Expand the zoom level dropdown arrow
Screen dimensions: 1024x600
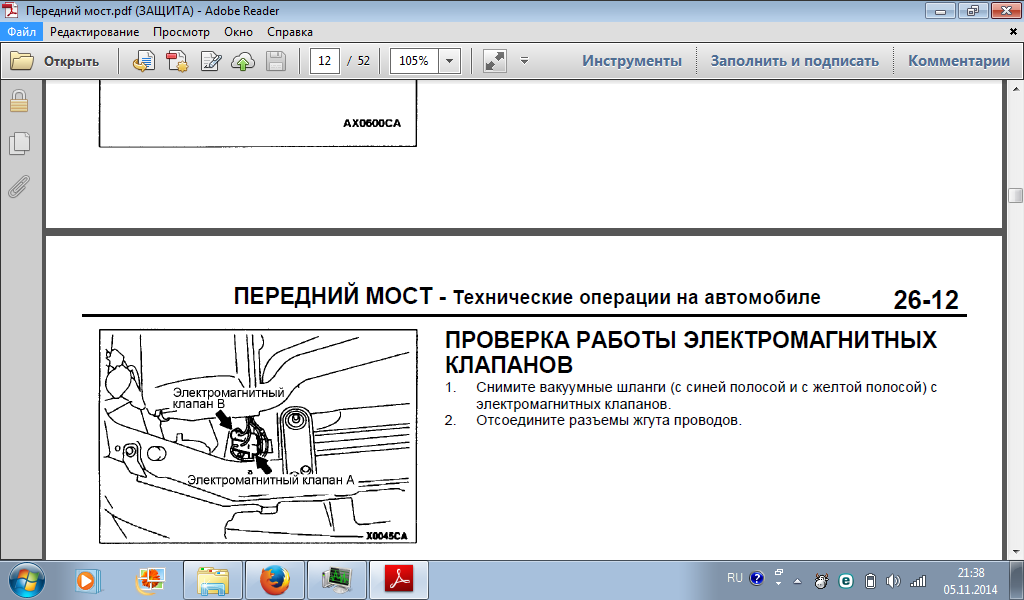point(449,61)
